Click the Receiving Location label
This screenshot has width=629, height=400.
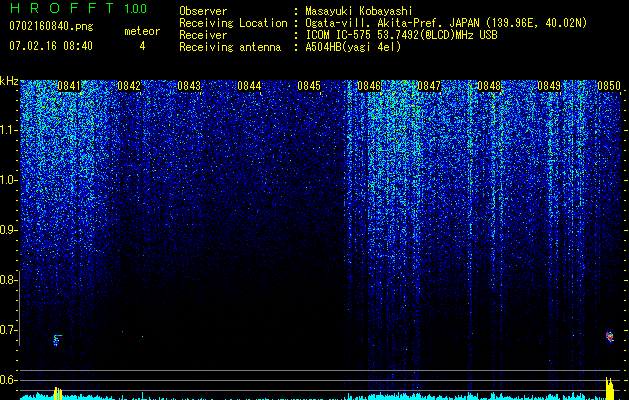point(233,23)
